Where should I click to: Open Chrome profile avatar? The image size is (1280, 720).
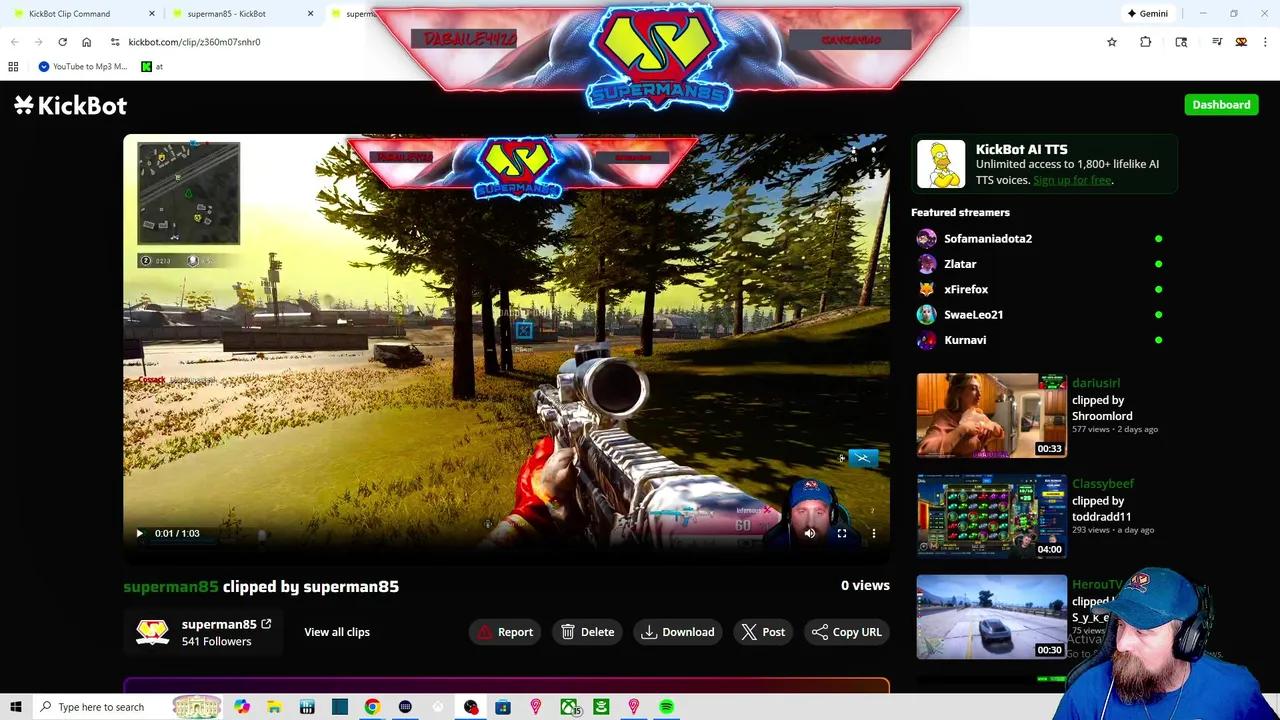pyautogui.click(x=1241, y=42)
